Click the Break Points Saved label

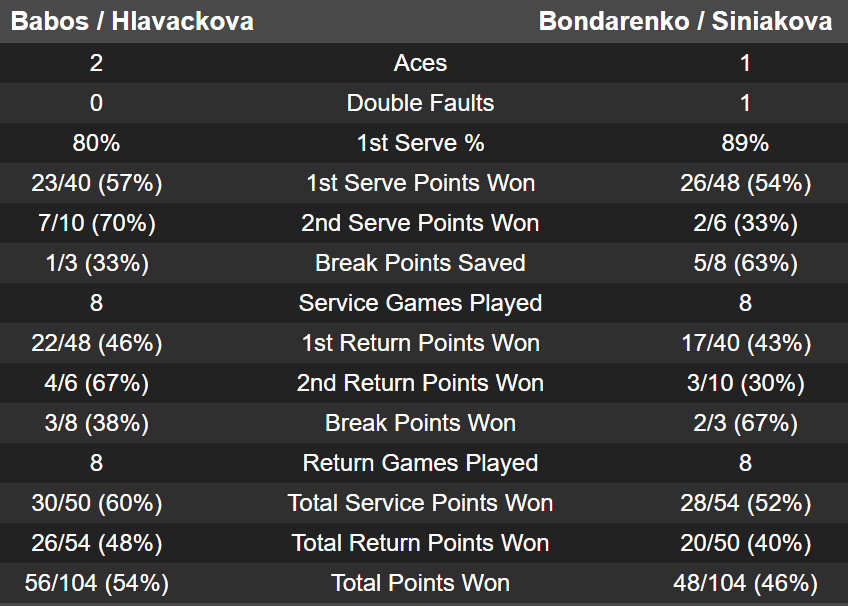[420, 263]
